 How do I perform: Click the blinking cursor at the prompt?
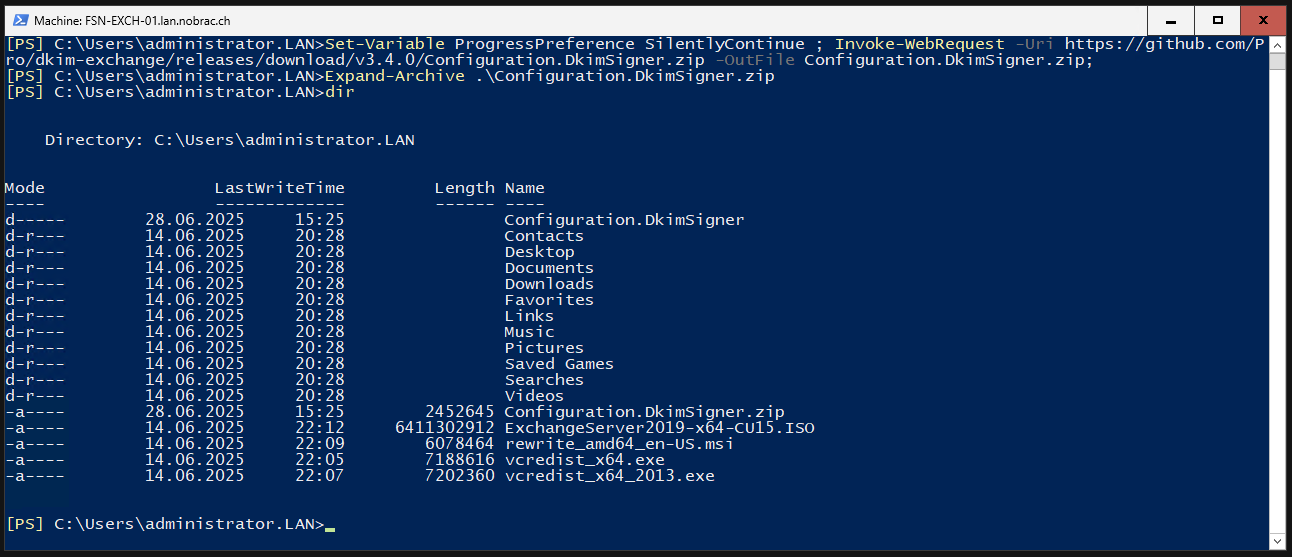click(x=330, y=527)
